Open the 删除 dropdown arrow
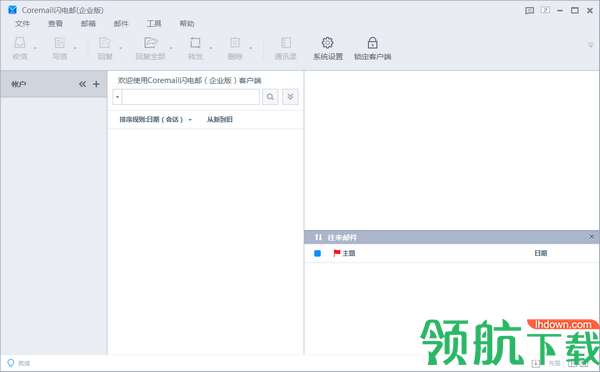Image resolution: width=600 pixels, height=372 pixels. [251, 48]
